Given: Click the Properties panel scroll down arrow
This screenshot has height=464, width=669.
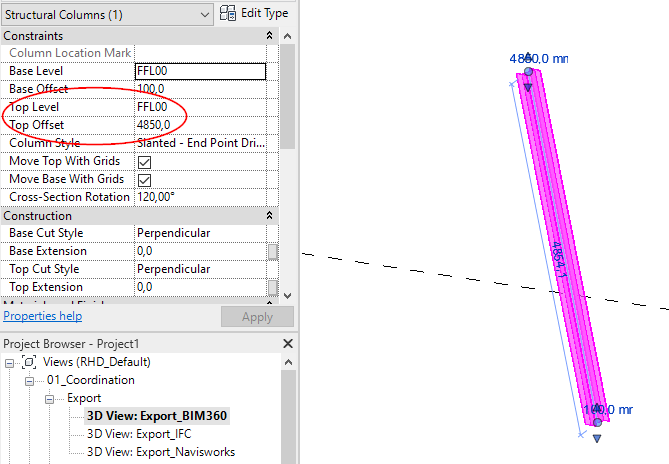Looking at the screenshot, I should point(288,296).
